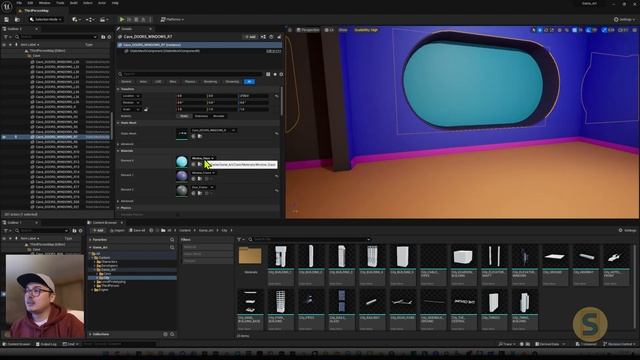This screenshot has height=360, width=640.
Task: Open the Add content quick menu icon
Action: pyautogui.click(x=76, y=19)
